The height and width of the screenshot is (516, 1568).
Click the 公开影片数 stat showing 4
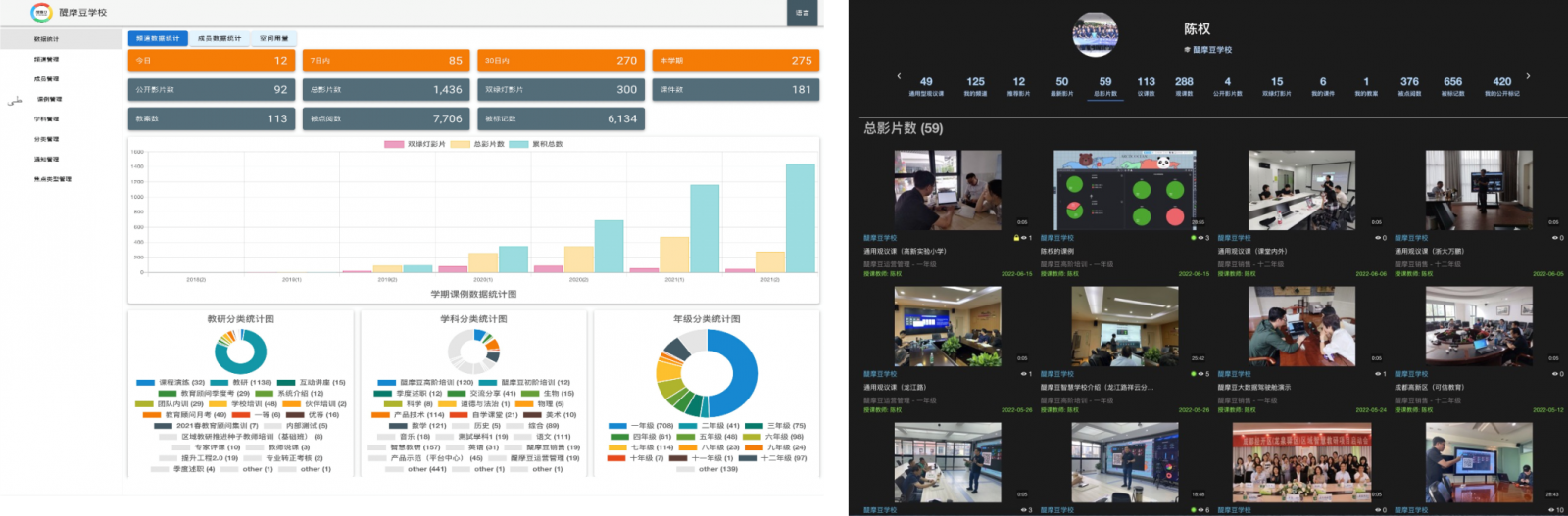coord(1227,86)
